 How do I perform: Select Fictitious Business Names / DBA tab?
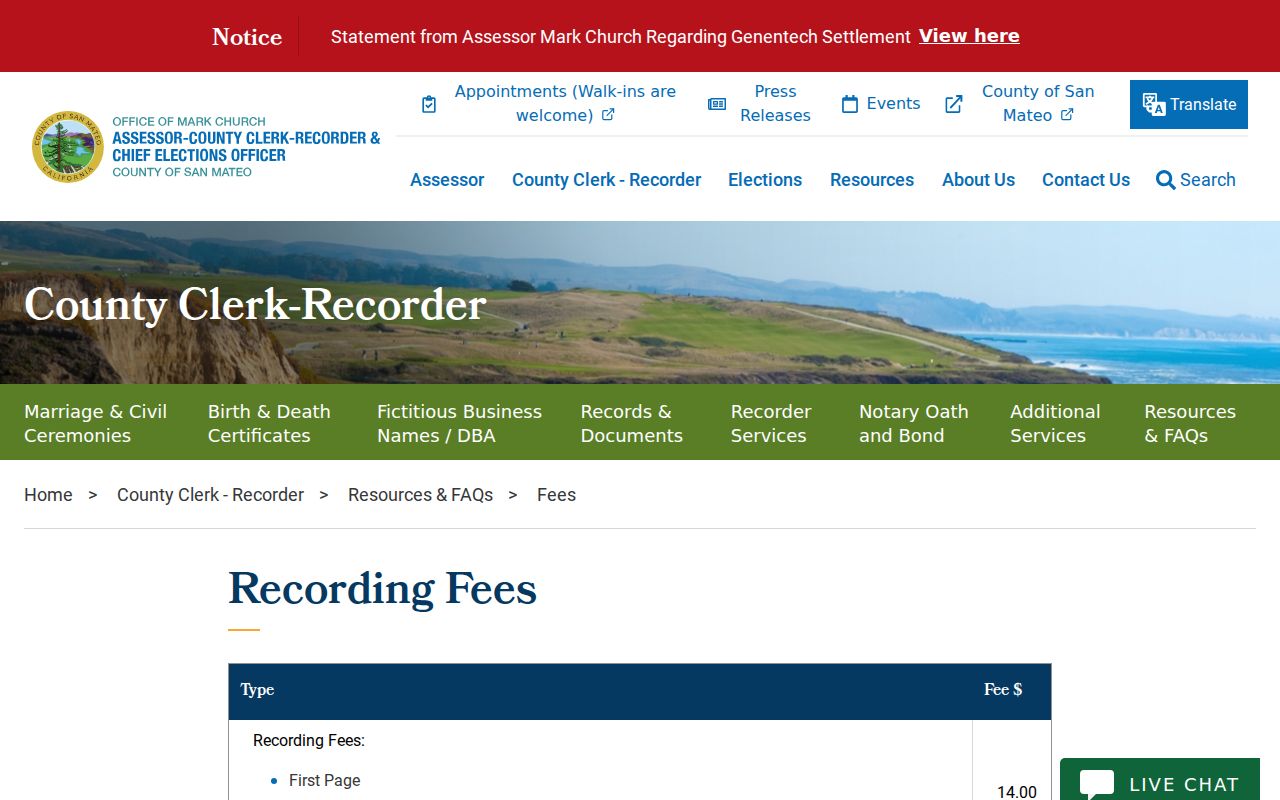tap(459, 423)
